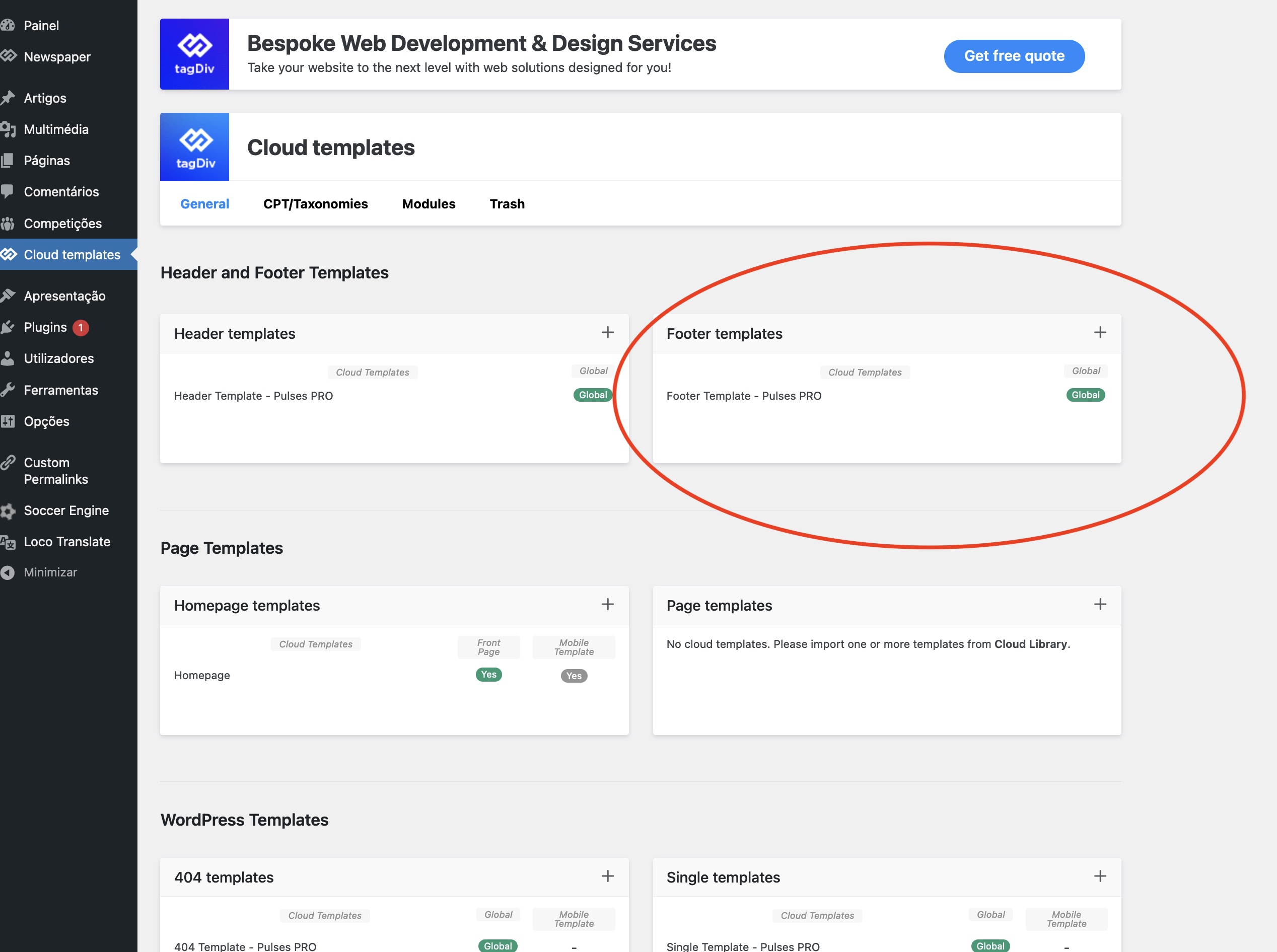Click the Plugins plug icon

point(7,327)
